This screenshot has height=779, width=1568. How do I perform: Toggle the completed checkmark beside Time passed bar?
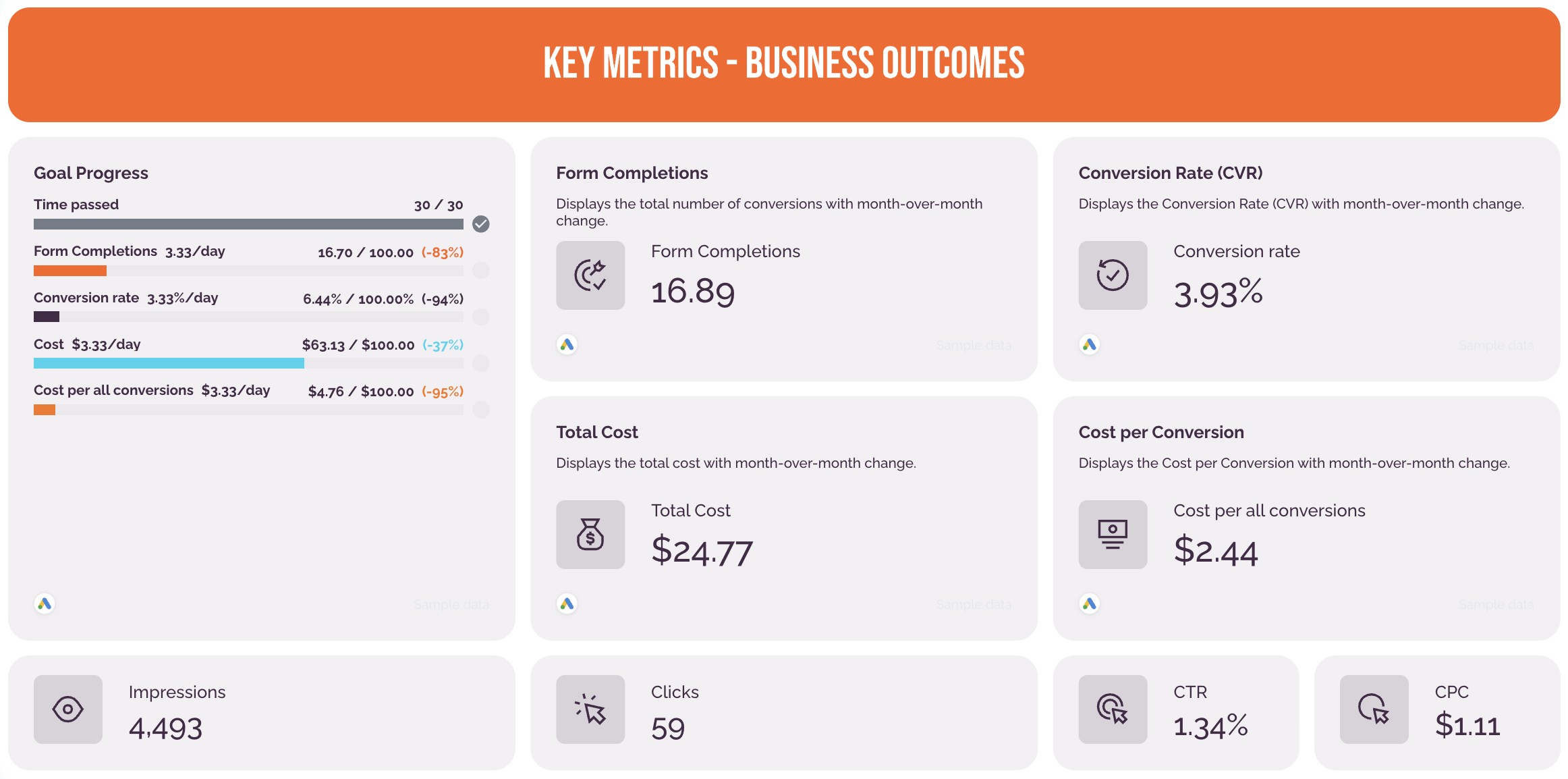coord(481,223)
